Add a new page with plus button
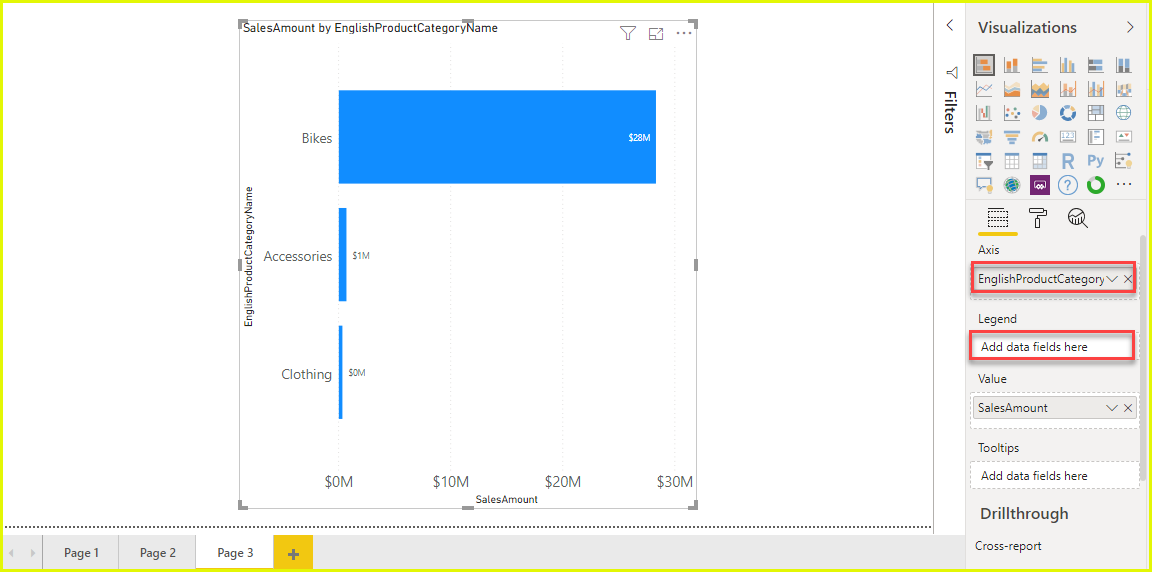 pyautogui.click(x=293, y=554)
